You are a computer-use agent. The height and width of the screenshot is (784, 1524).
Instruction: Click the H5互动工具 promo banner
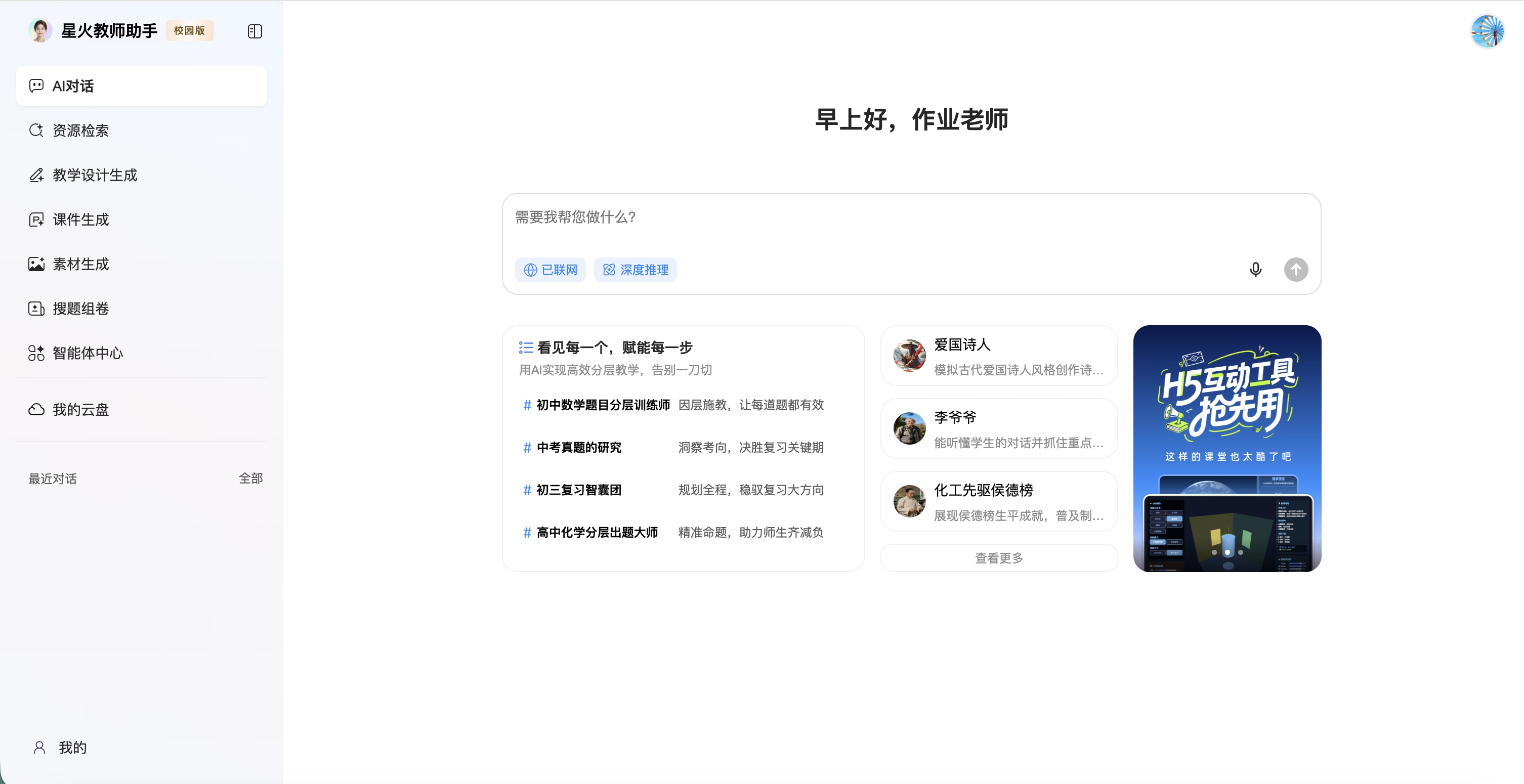(x=1226, y=448)
